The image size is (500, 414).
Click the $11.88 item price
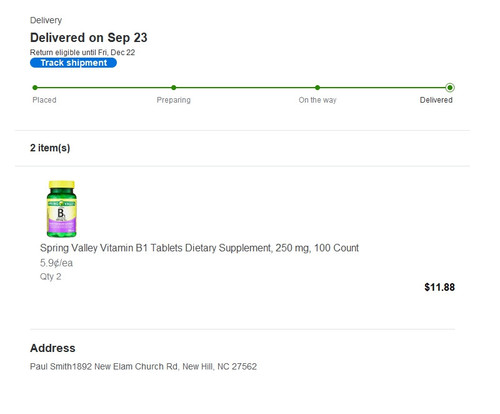pyautogui.click(x=440, y=287)
